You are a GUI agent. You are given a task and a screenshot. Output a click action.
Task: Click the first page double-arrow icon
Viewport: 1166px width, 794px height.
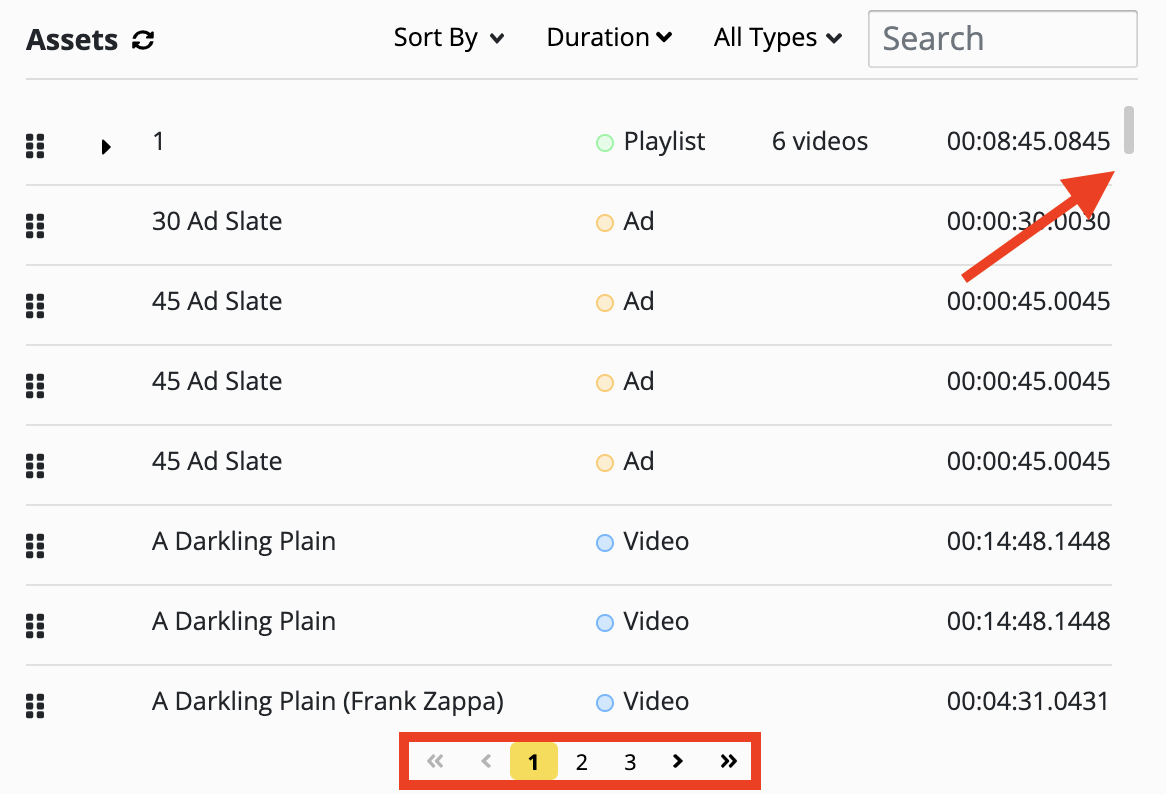point(435,762)
